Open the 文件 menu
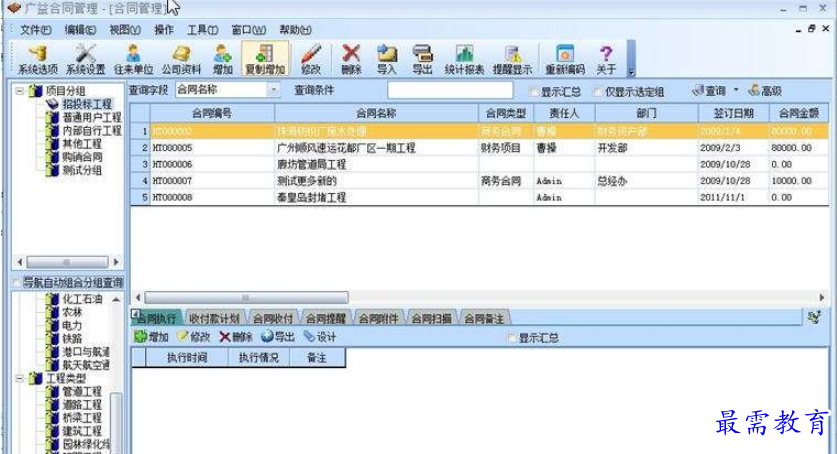Image resolution: width=837 pixels, height=454 pixels. tap(35, 30)
